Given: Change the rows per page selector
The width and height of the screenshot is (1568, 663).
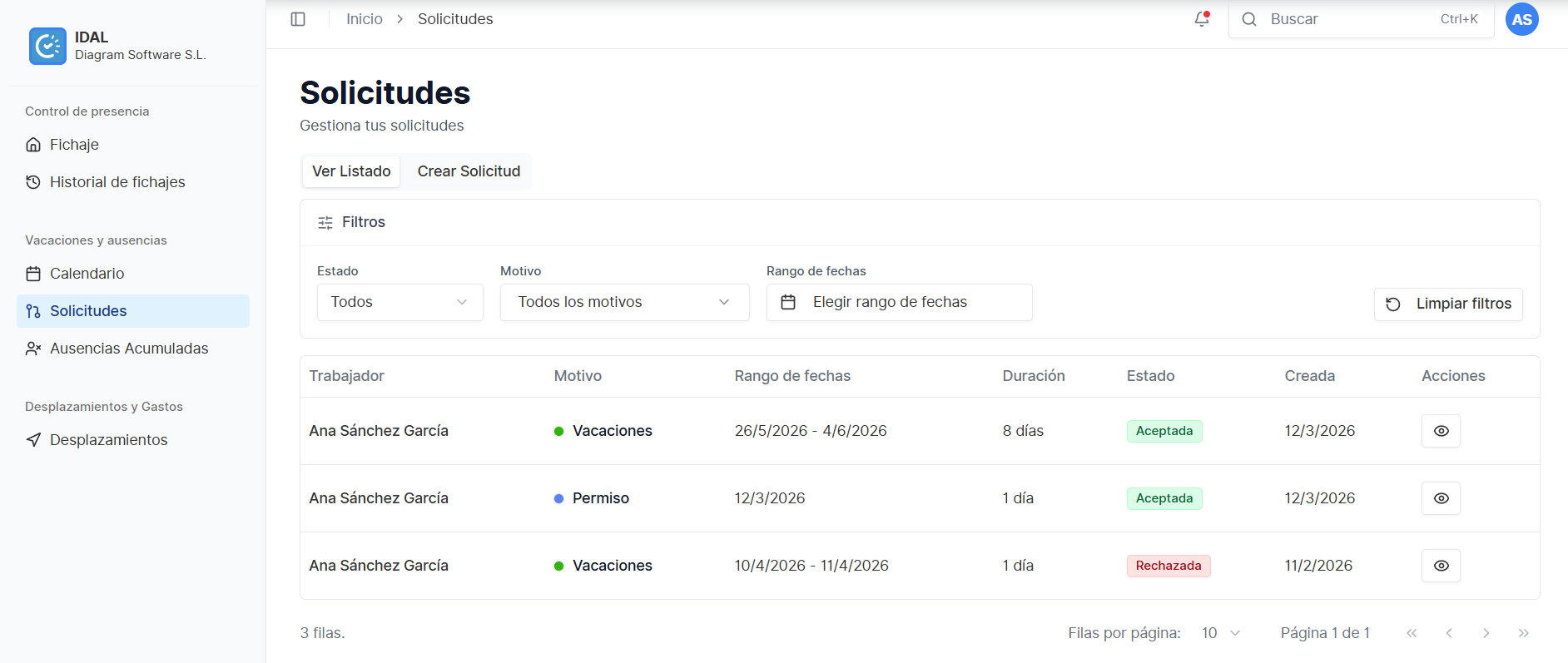Looking at the screenshot, I should [x=1221, y=633].
